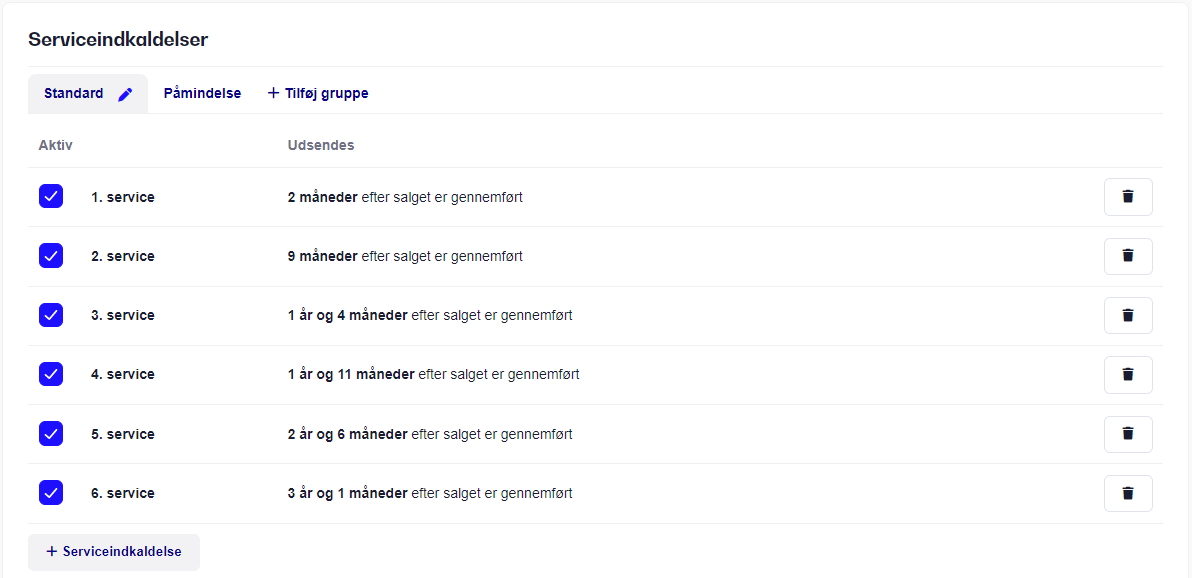Open the 2 måneder timing text
This screenshot has width=1192, height=578.
pyautogui.click(x=322, y=198)
